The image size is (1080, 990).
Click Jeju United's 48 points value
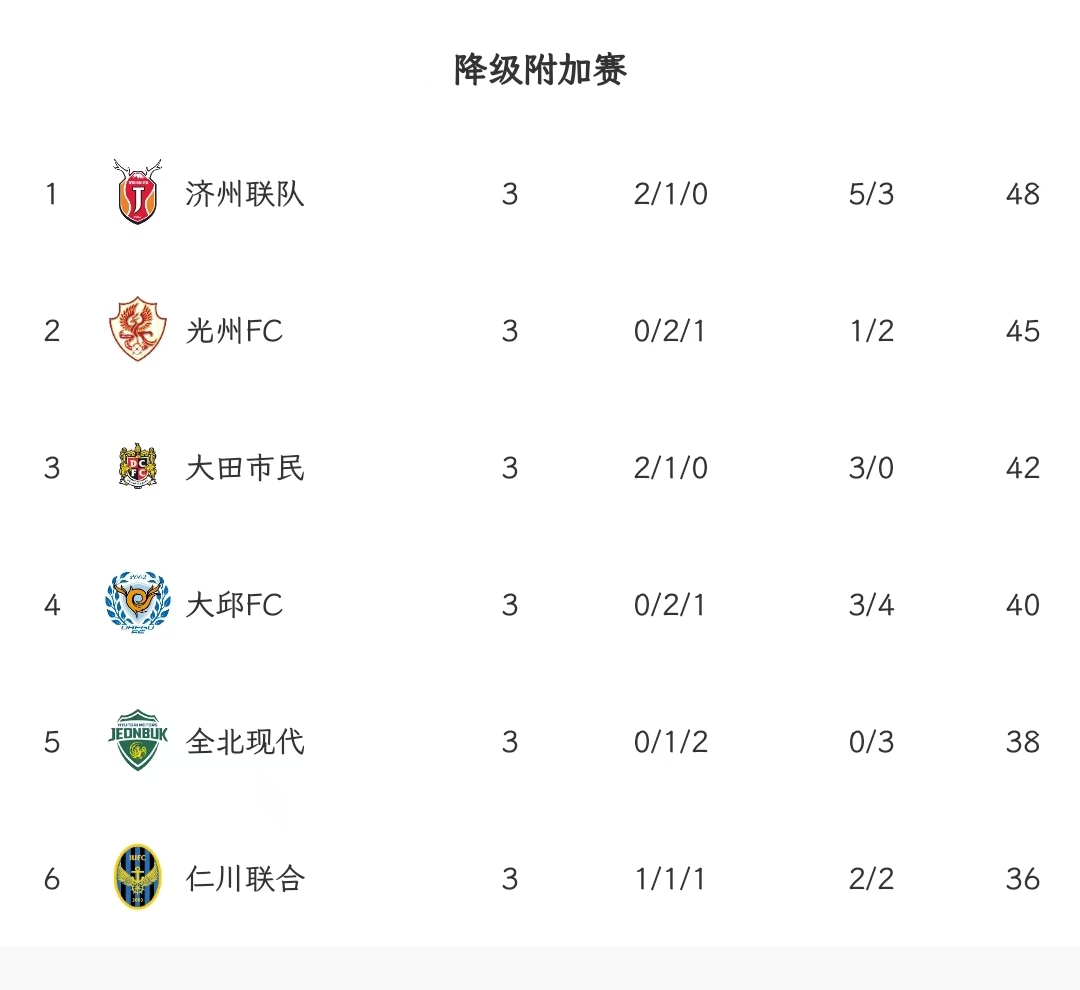(1022, 194)
